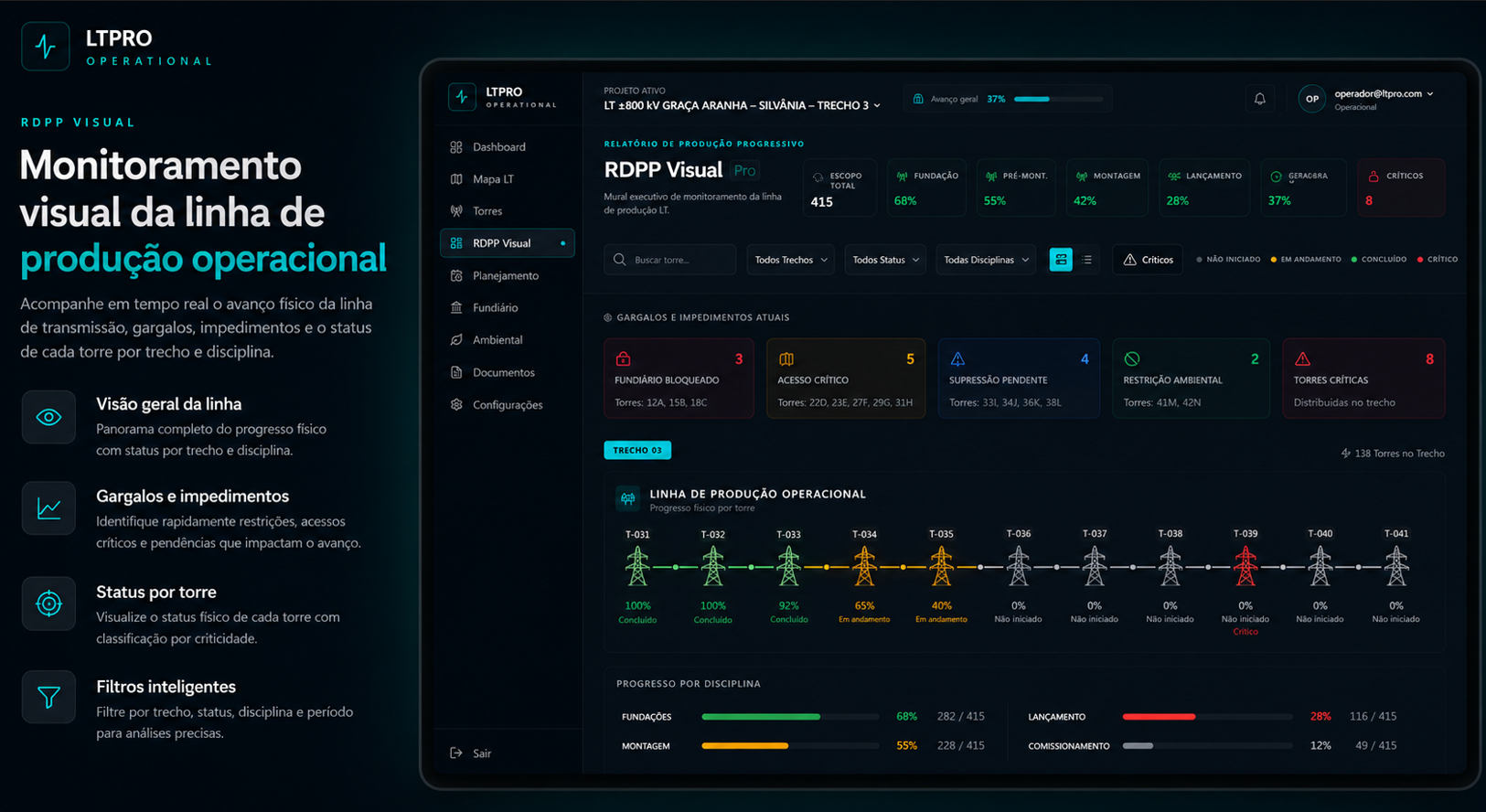Open the Todos Status dropdown

(885, 260)
